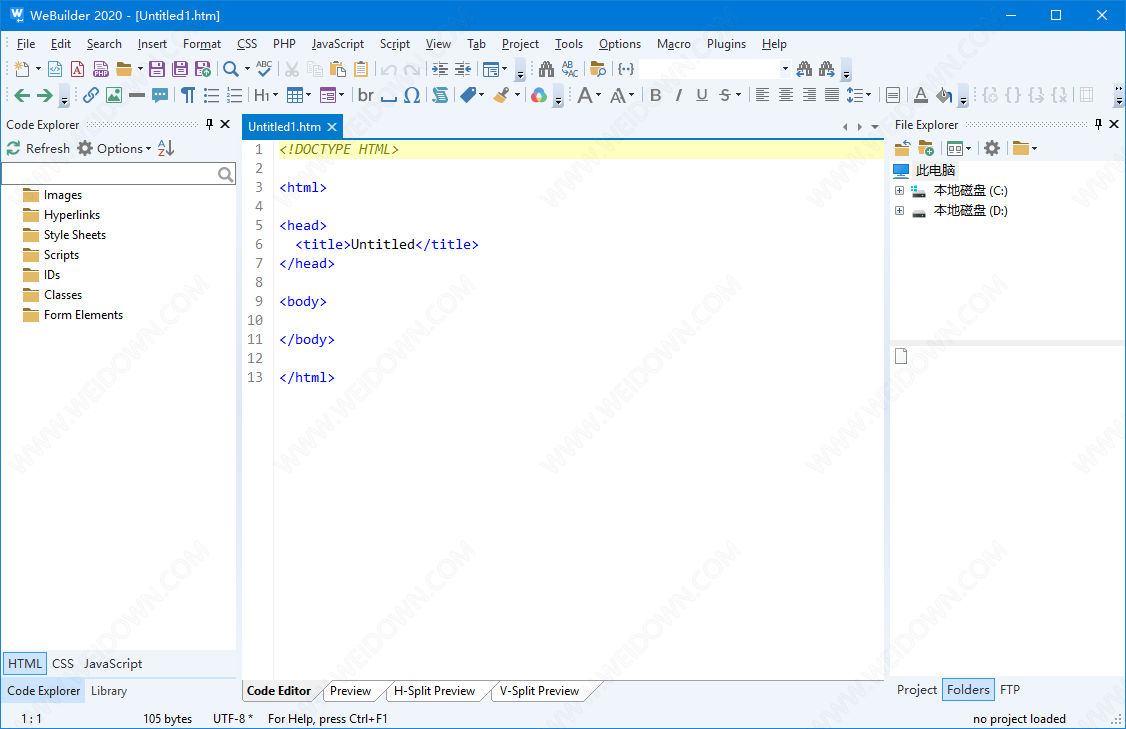This screenshot has height=729, width=1126.
Task: Expand the 本地磁盘 (C:) drive
Action: click(x=899, y=190)
